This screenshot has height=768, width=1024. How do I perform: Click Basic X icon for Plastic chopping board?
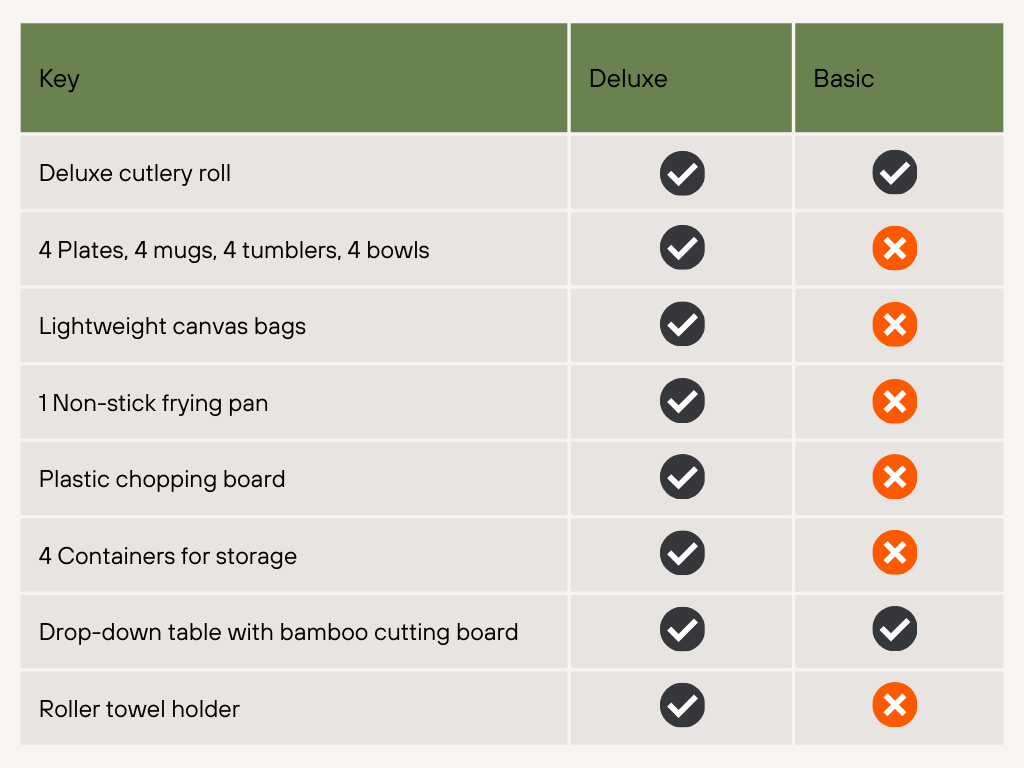coord(895,478)
